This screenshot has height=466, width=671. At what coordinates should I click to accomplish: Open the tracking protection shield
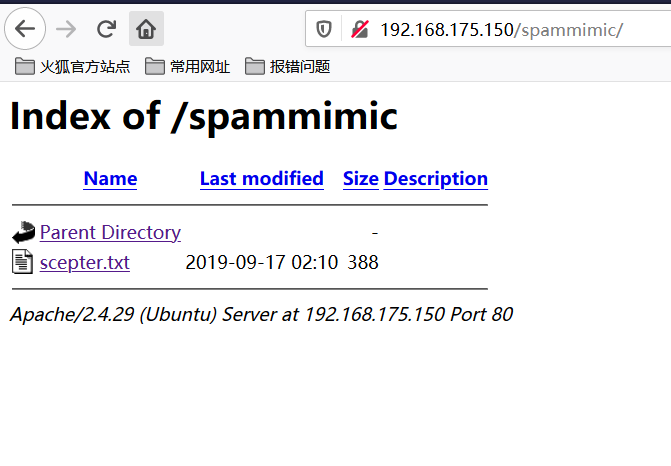point(324,29)
